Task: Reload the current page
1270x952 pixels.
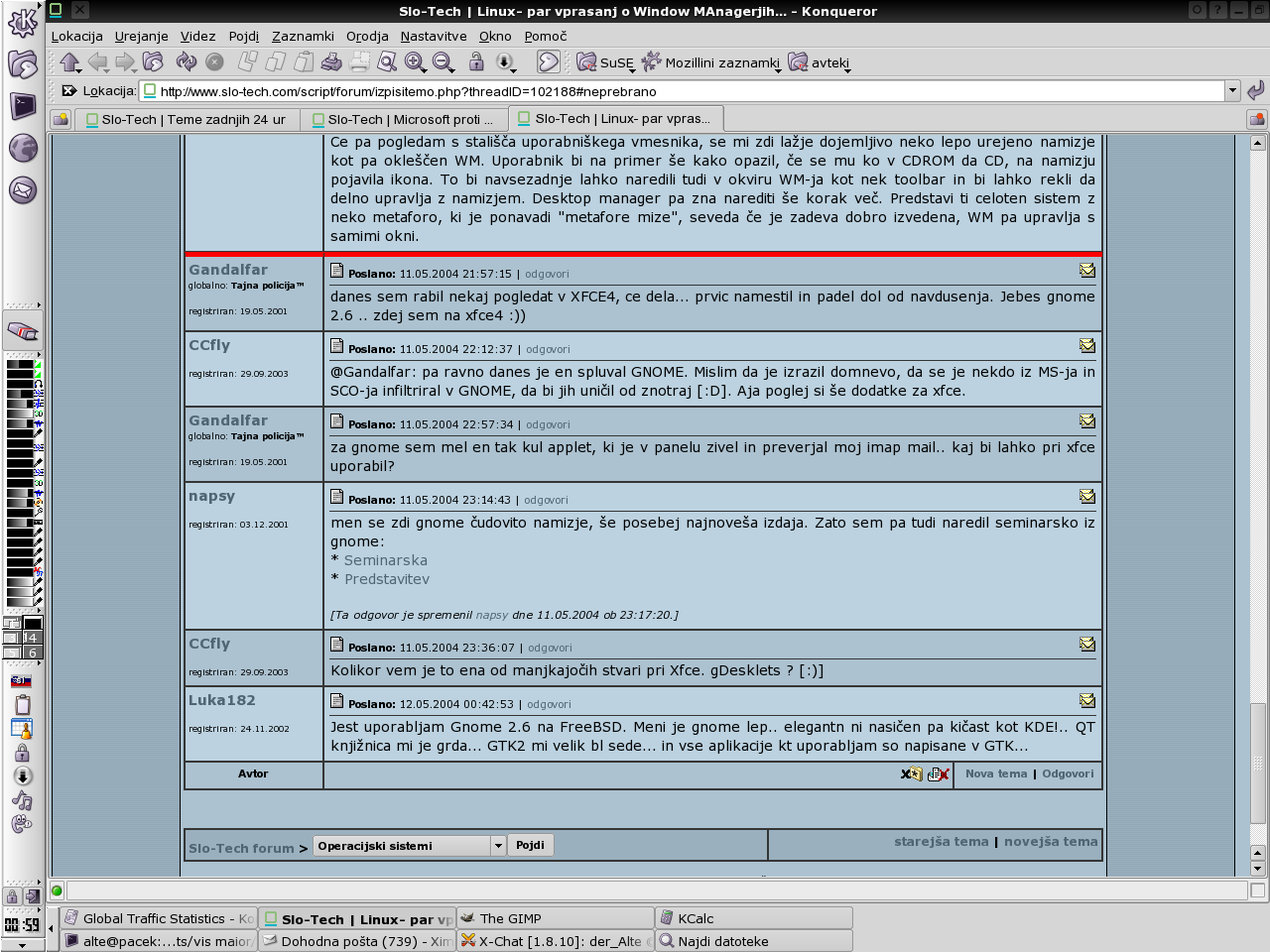Action: [x=186, y=61]
